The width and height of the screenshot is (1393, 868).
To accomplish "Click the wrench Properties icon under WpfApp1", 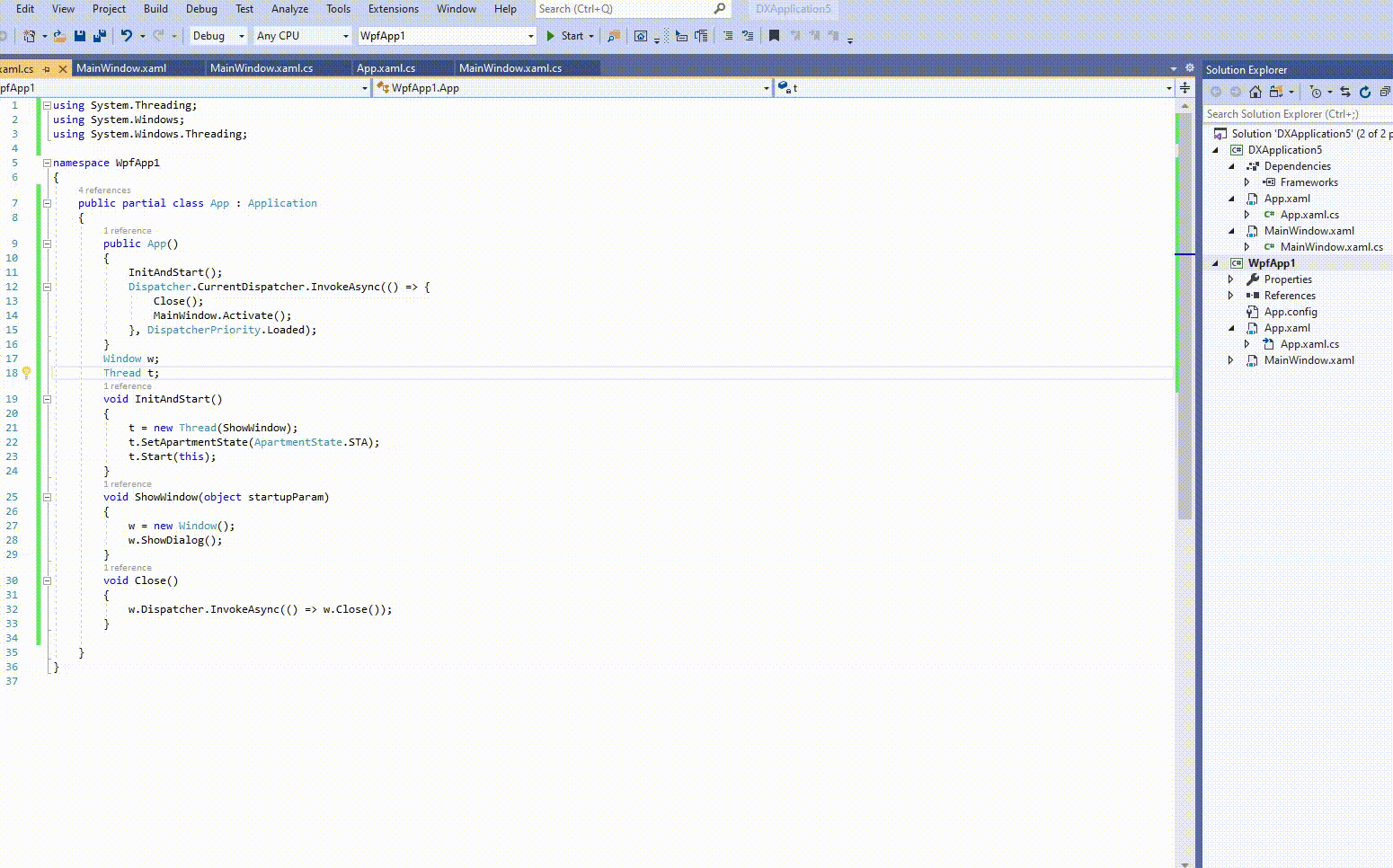I will (x=1253, y=279).
